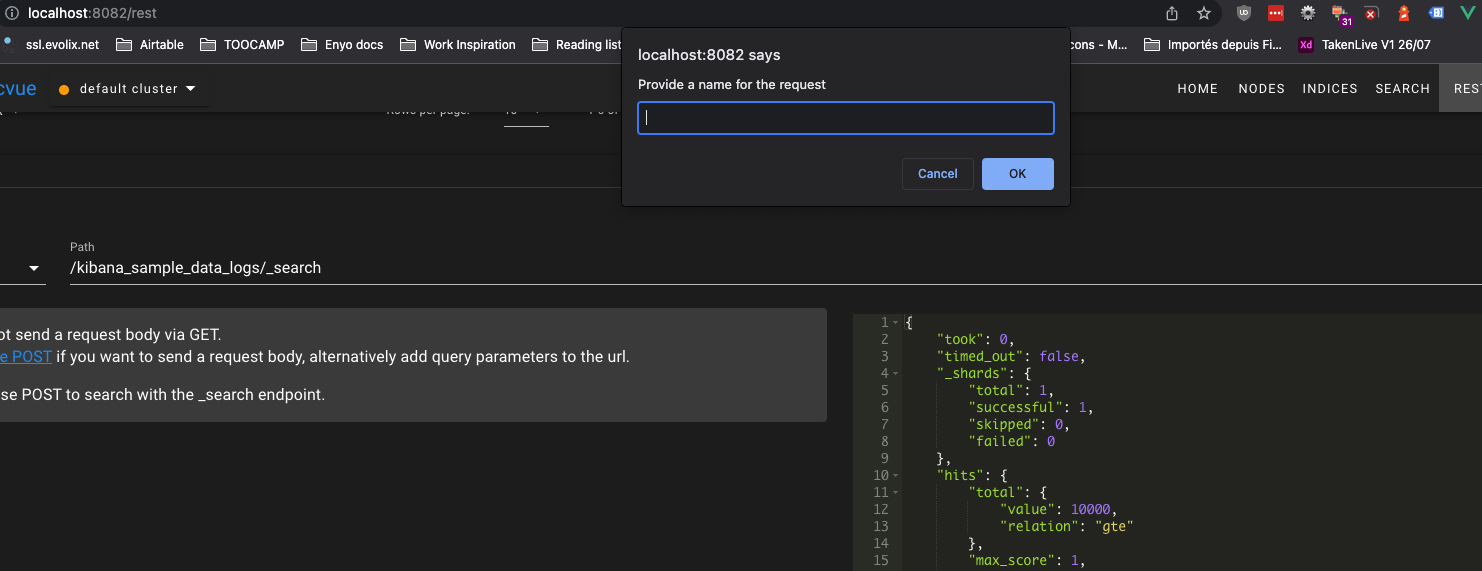Open the Vue devtools extension icon
This screenshot has width=1482, height=571.
[x=1468, y=13]
